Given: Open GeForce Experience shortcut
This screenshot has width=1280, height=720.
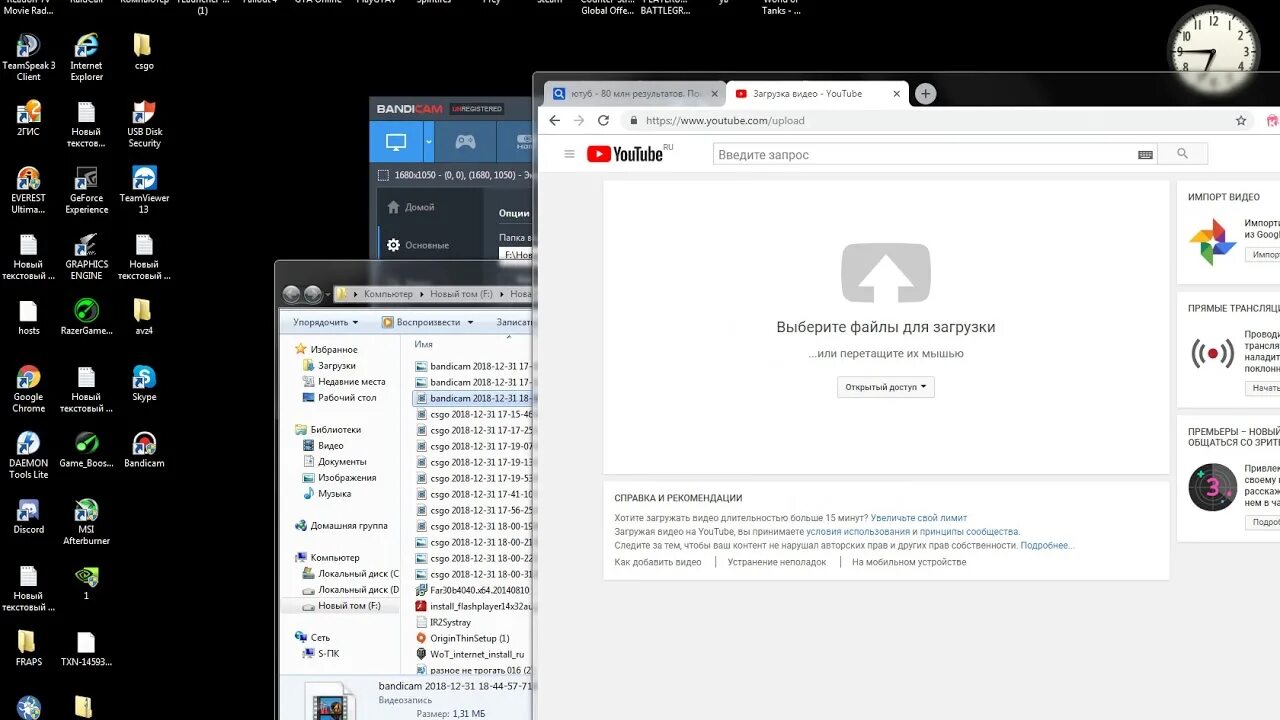Looking at the screenshot, I should (87, 190).
